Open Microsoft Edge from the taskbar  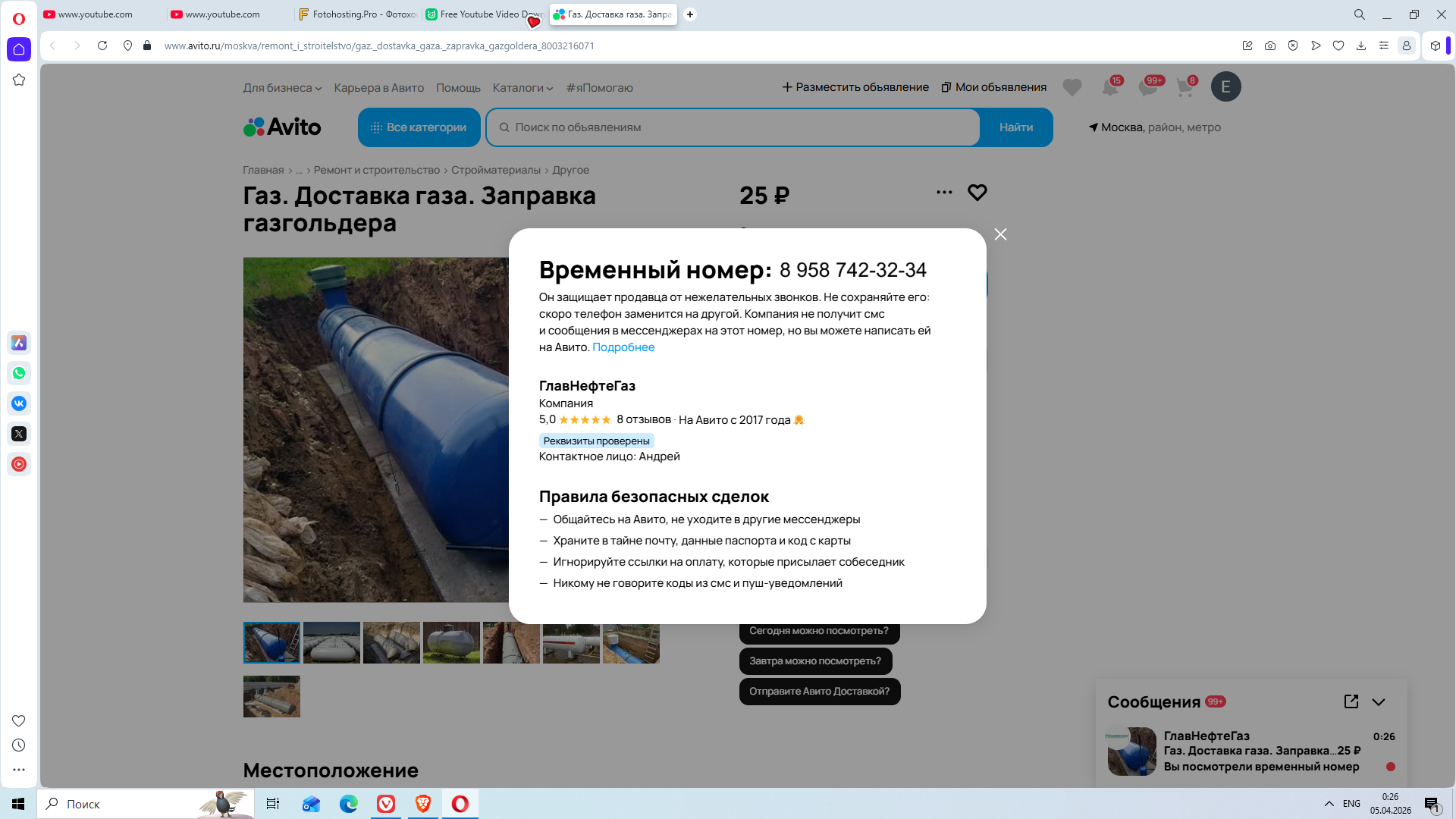click(x=348, y=804)
